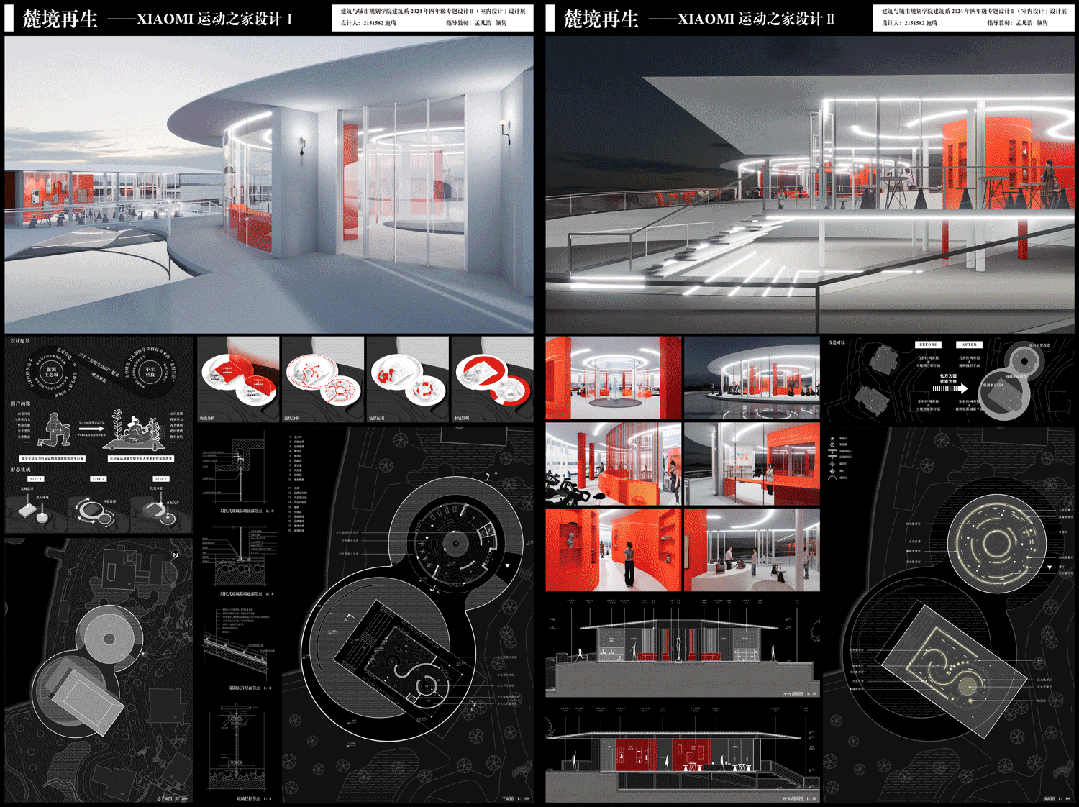The image size is (1079, 807).
Task: Select the "XIAOMI 运动之家设计 II" subtitle
Action: (756, 19)
